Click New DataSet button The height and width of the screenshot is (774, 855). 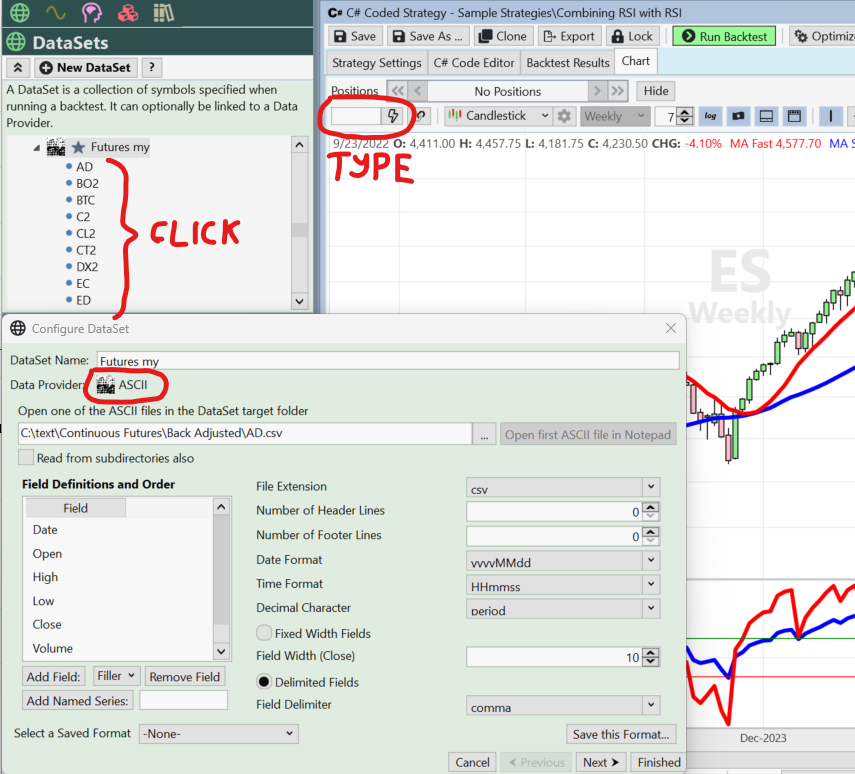click(x=86, y=68)
